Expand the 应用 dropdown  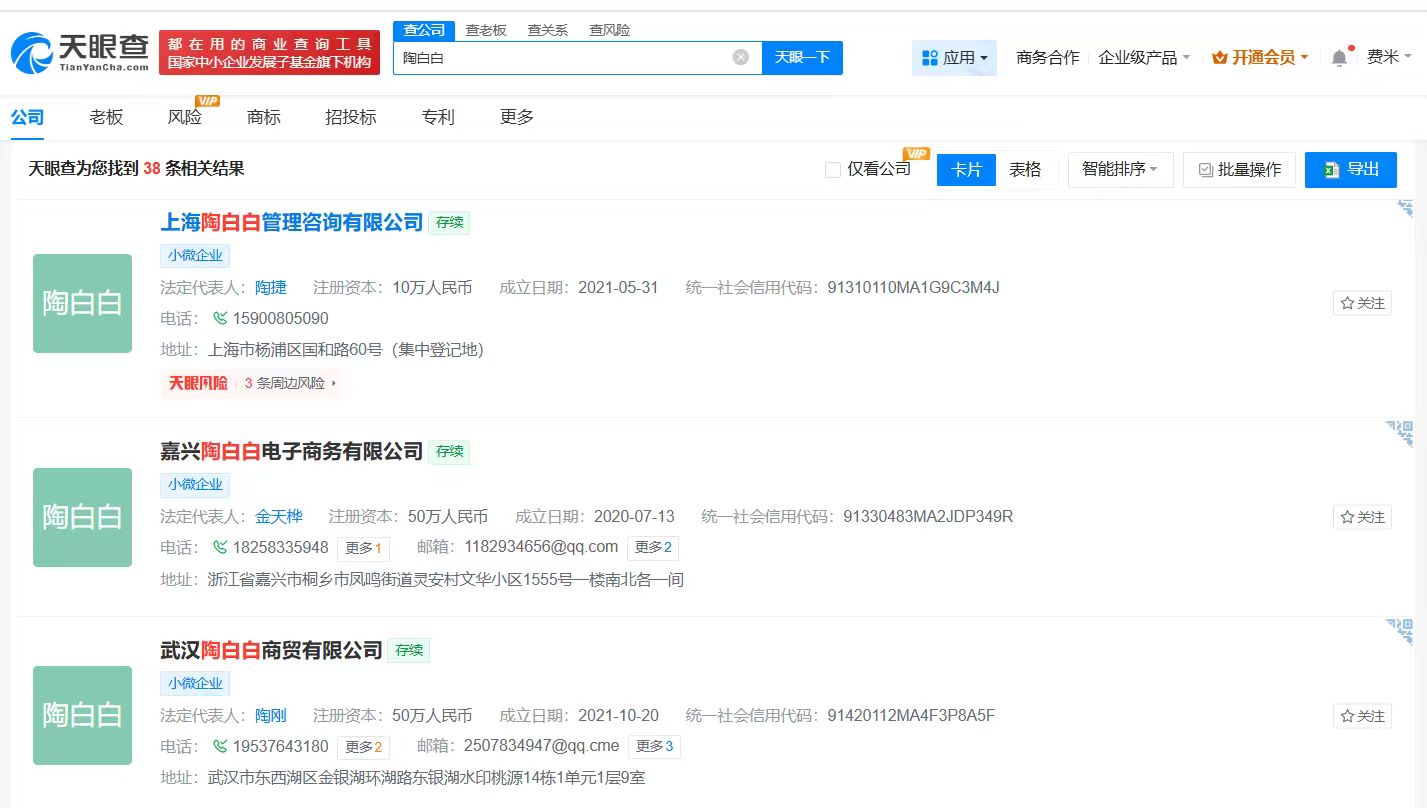[954, 58]
